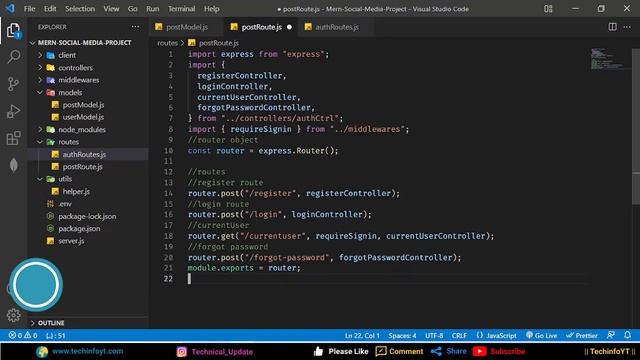Open the Run and Debug view

(x=13, y=111)
